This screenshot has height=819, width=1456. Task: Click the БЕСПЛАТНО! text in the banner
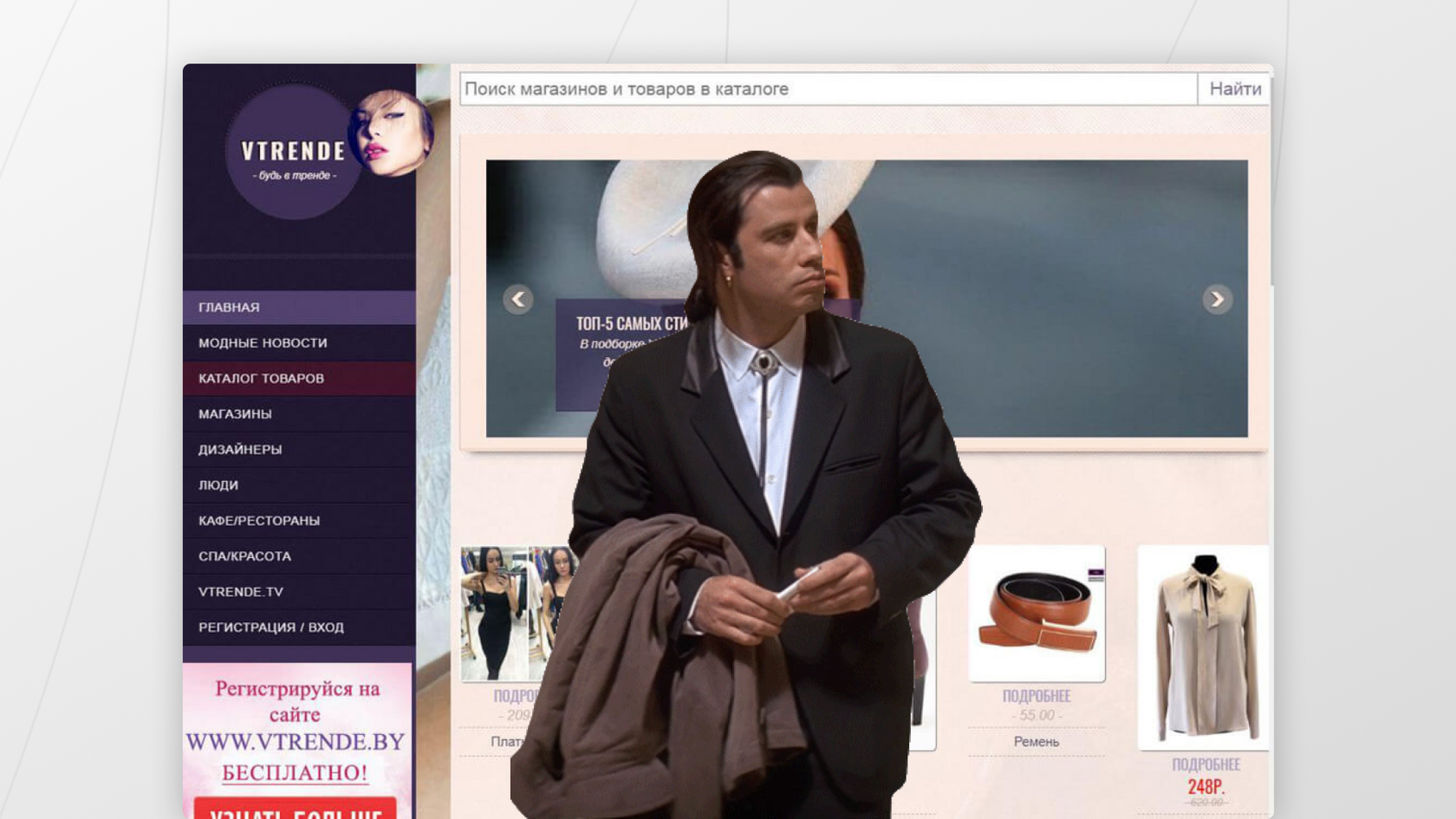295,772
